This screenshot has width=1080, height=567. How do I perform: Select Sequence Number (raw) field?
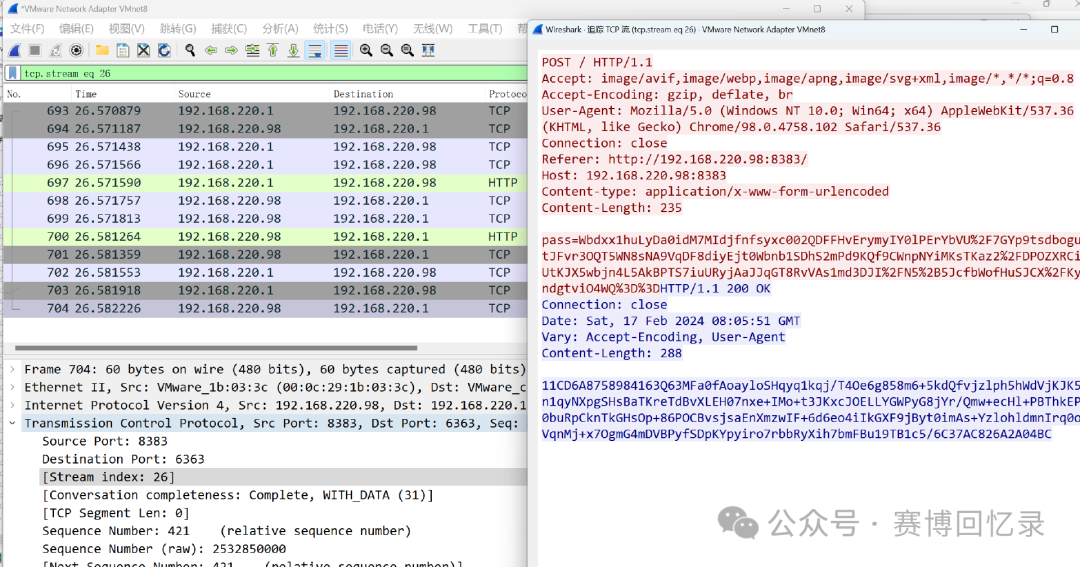point(164,548)
